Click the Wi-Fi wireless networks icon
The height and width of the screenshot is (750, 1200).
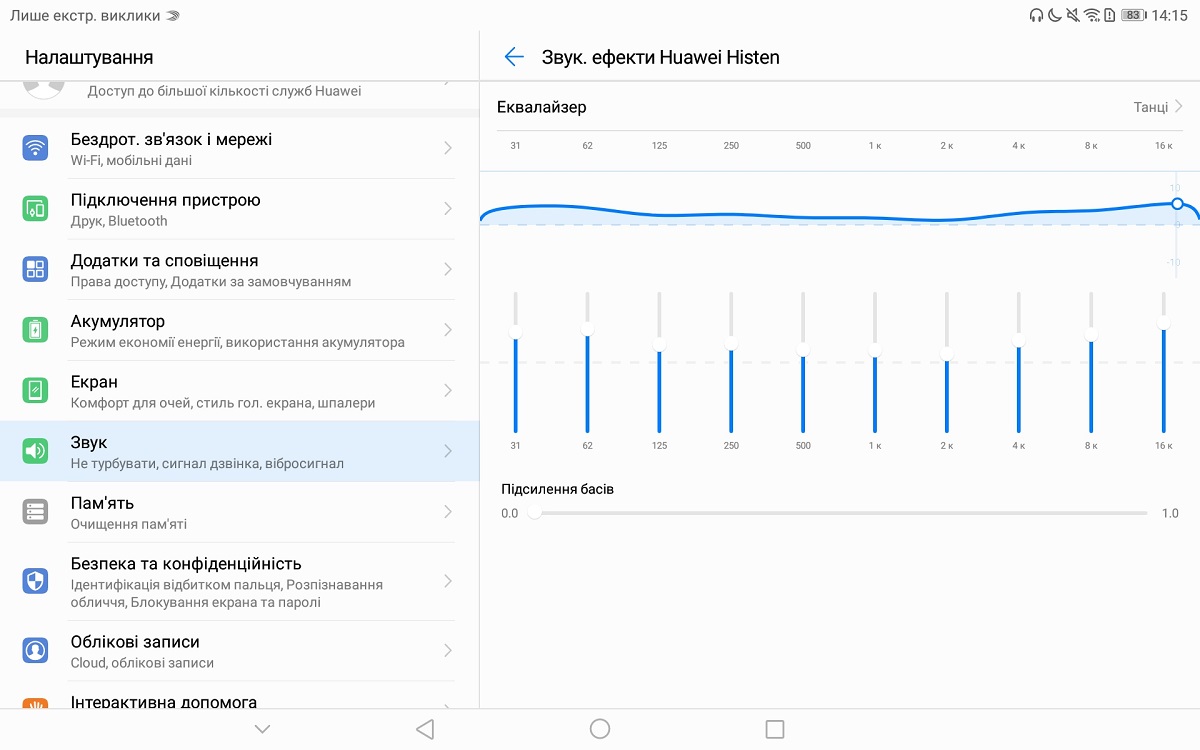pos(35,149)
